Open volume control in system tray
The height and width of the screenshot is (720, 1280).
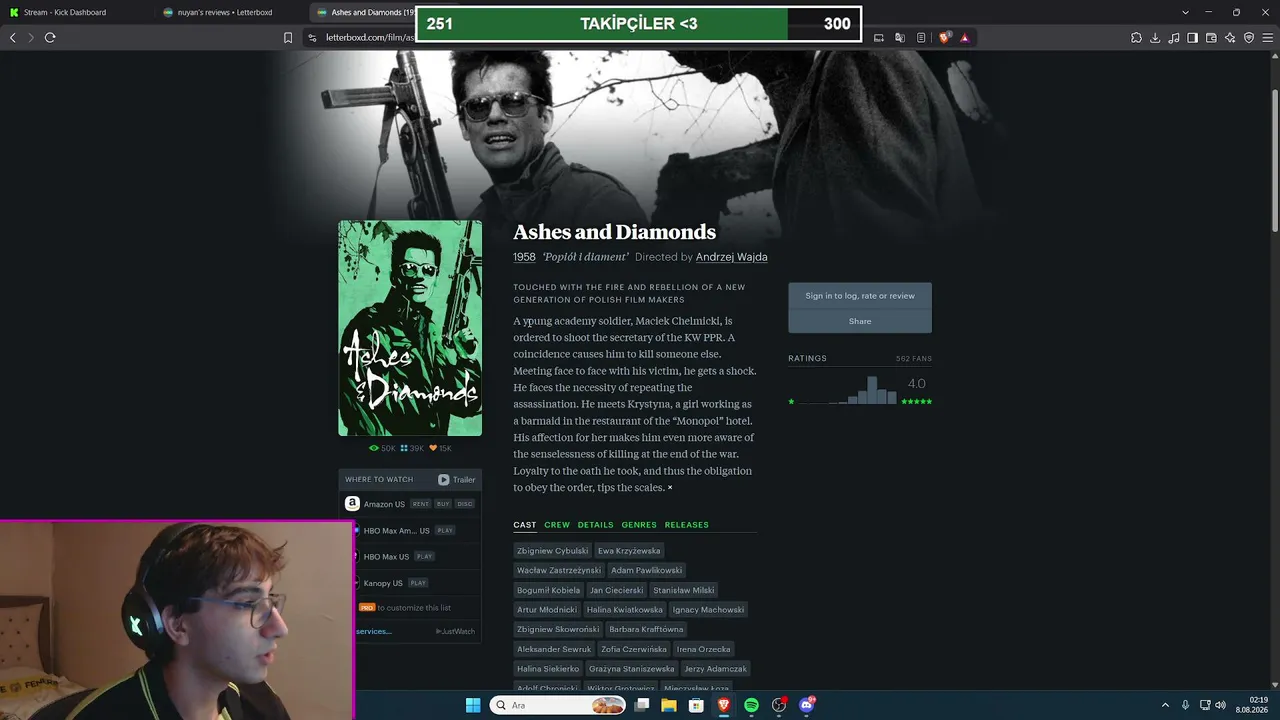tap(1220, 705)
